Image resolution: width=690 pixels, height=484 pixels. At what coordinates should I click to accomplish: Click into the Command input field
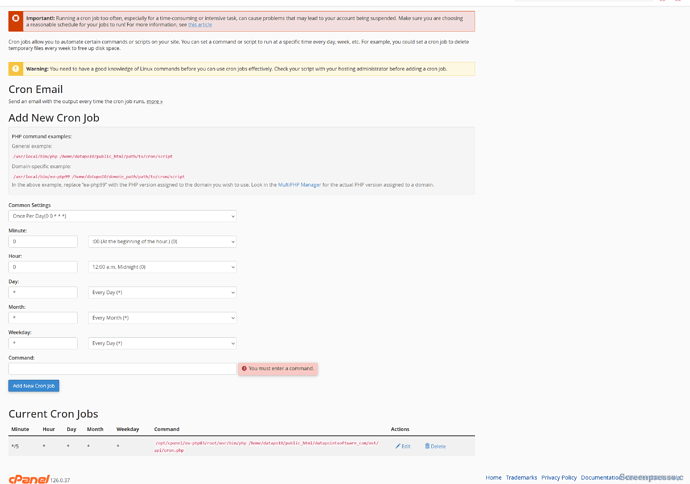(x=122, y=368)
